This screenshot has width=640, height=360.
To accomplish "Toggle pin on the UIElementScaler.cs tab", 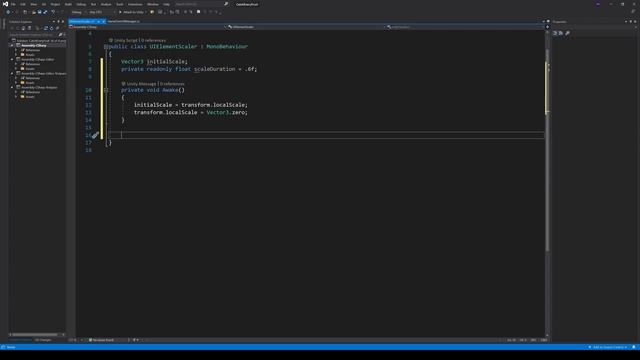I will coord(99,21).
